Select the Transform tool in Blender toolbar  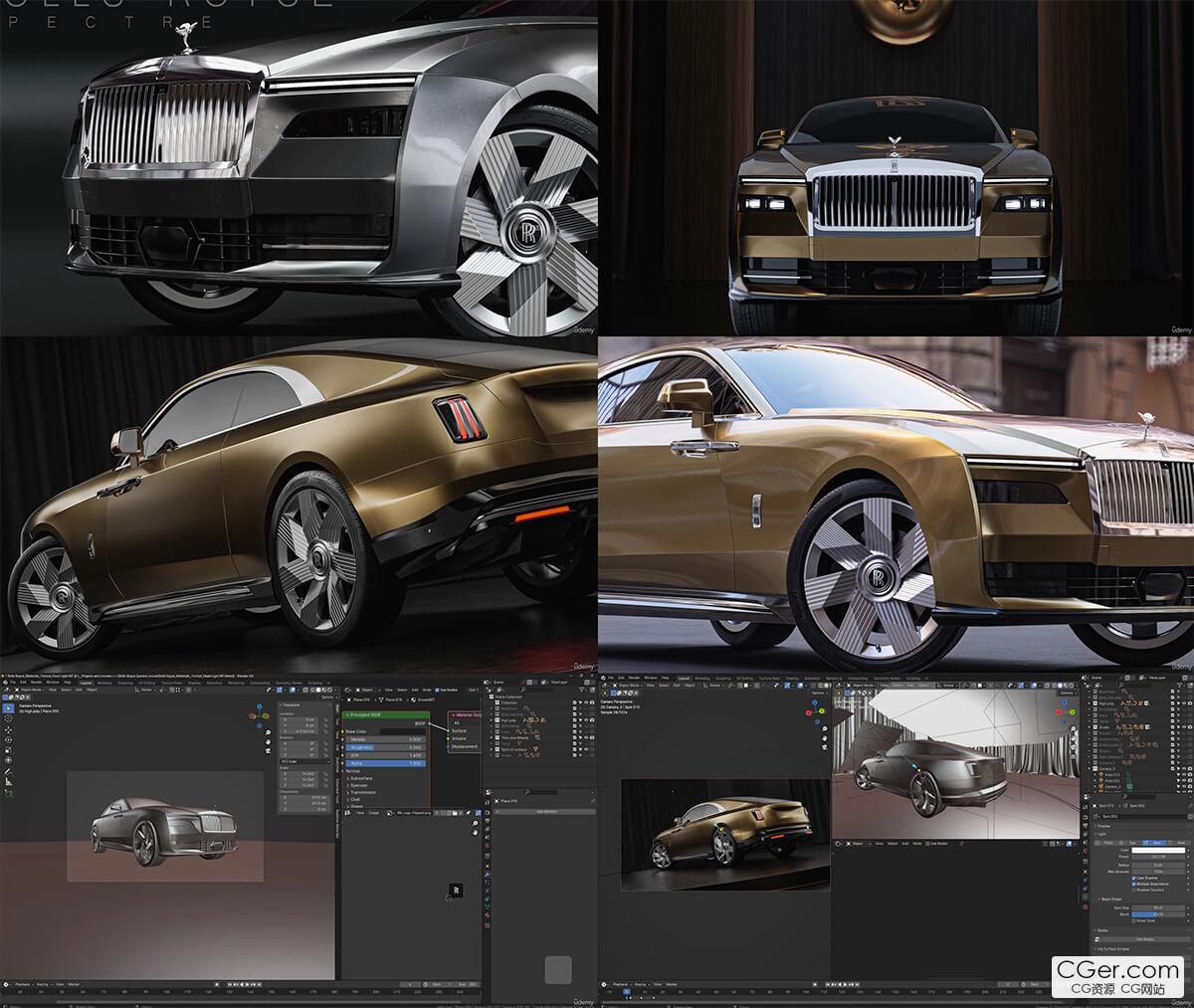point(8,760)
